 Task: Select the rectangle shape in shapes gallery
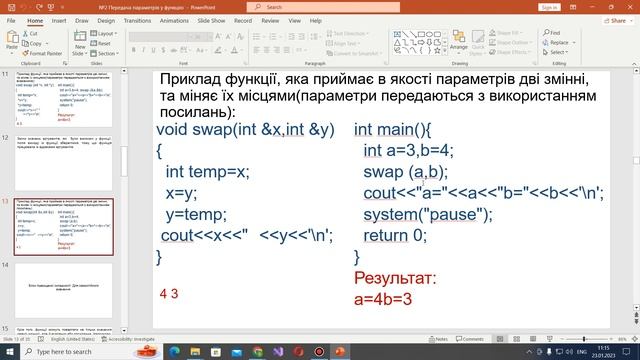421,34
